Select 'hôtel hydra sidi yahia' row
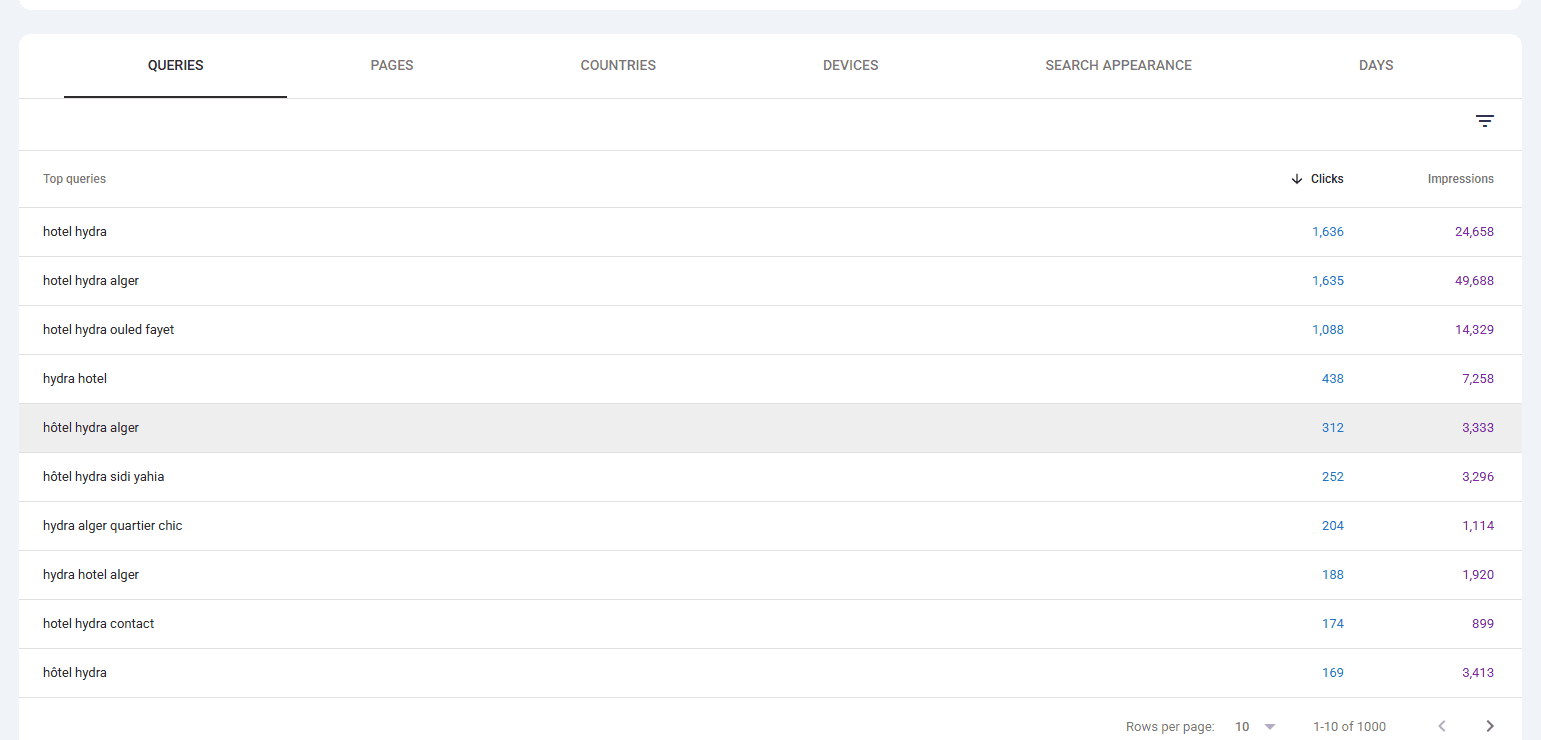This screenshot has height=740, width=1541. pyautogui.click(x=770, y=477)
